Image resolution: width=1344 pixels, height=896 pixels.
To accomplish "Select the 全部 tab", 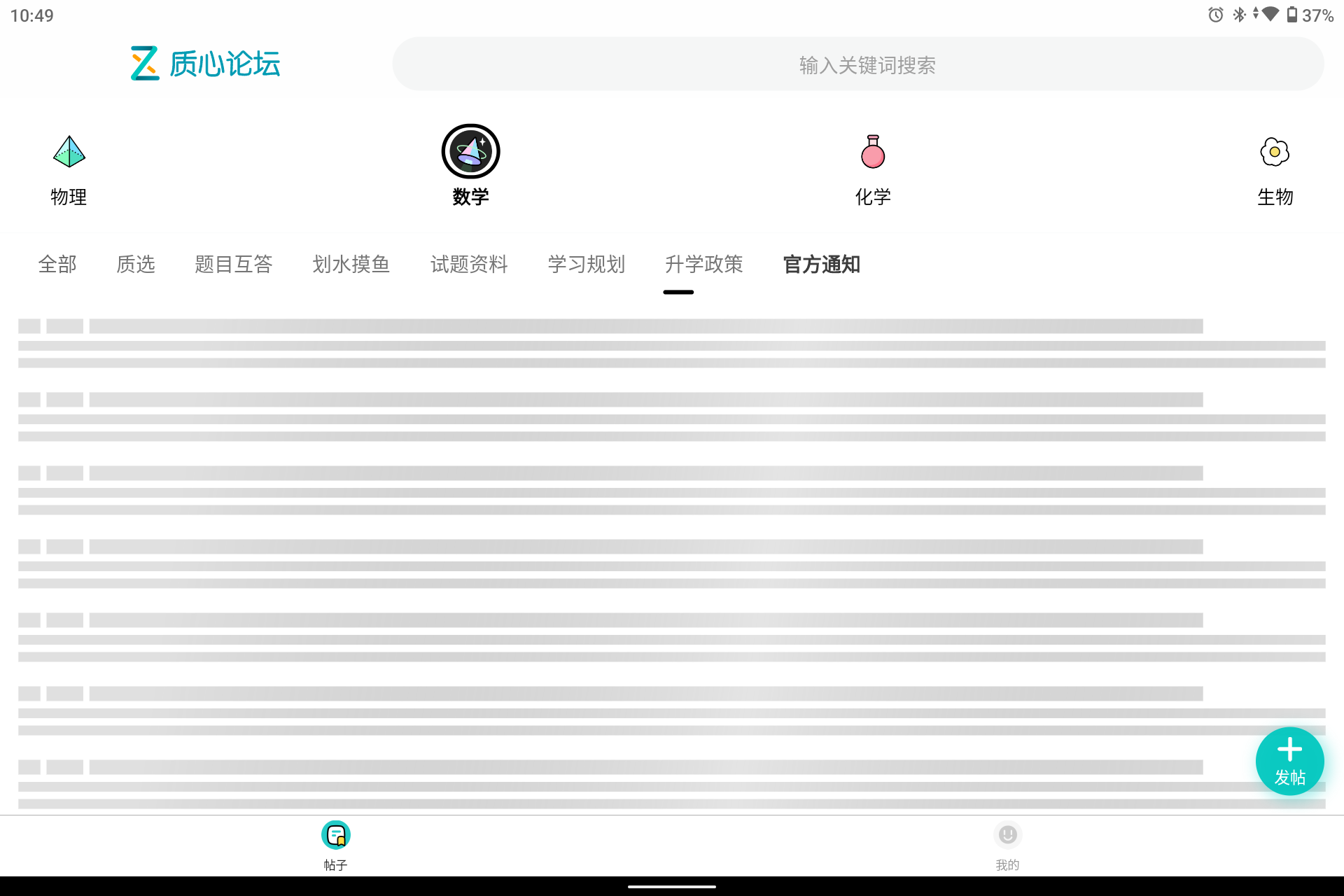I will pyautogui.click(x=57, y=265).
